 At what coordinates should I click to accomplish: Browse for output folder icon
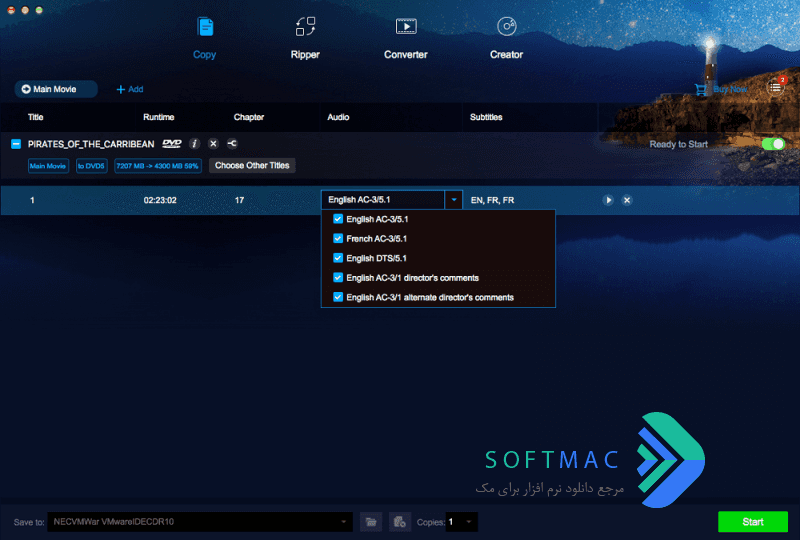[371, 522]
